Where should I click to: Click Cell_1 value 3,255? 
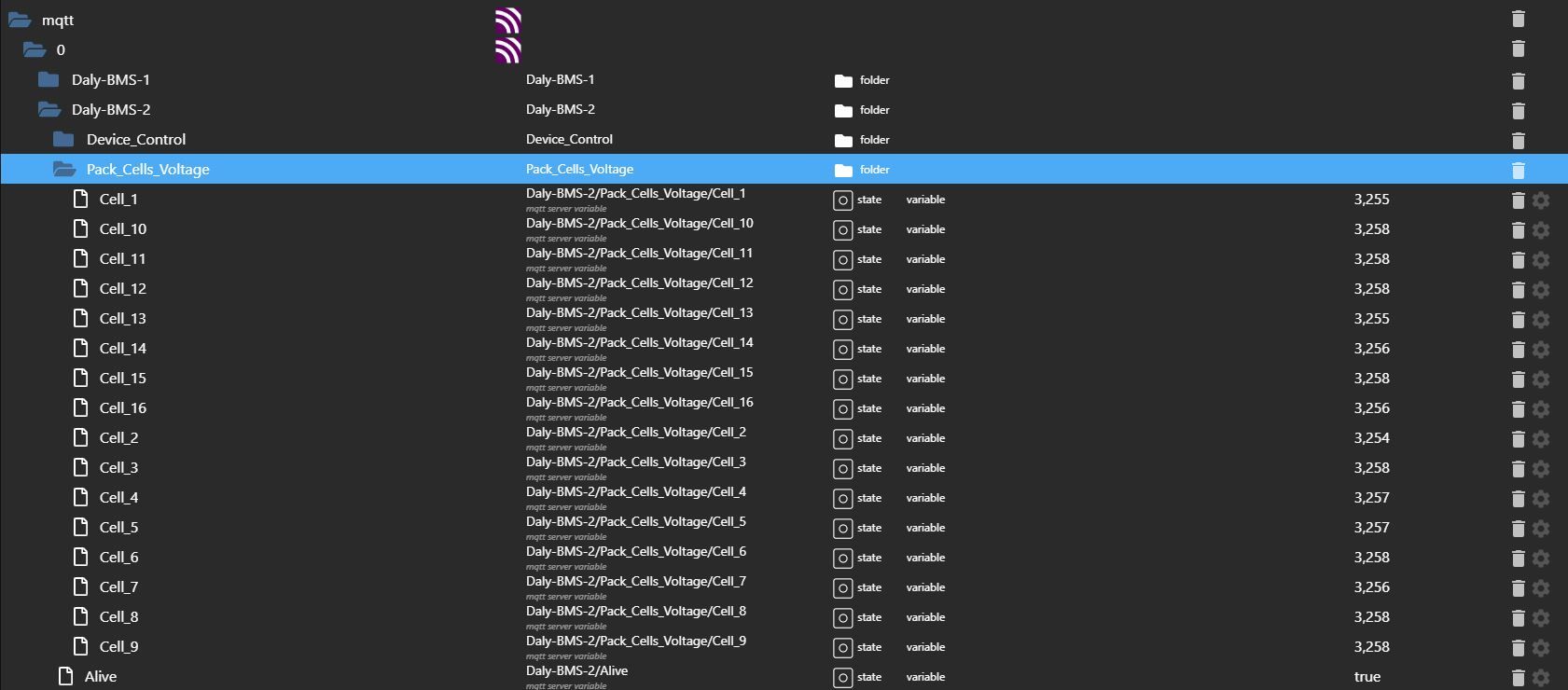(x=1371, y=199)
